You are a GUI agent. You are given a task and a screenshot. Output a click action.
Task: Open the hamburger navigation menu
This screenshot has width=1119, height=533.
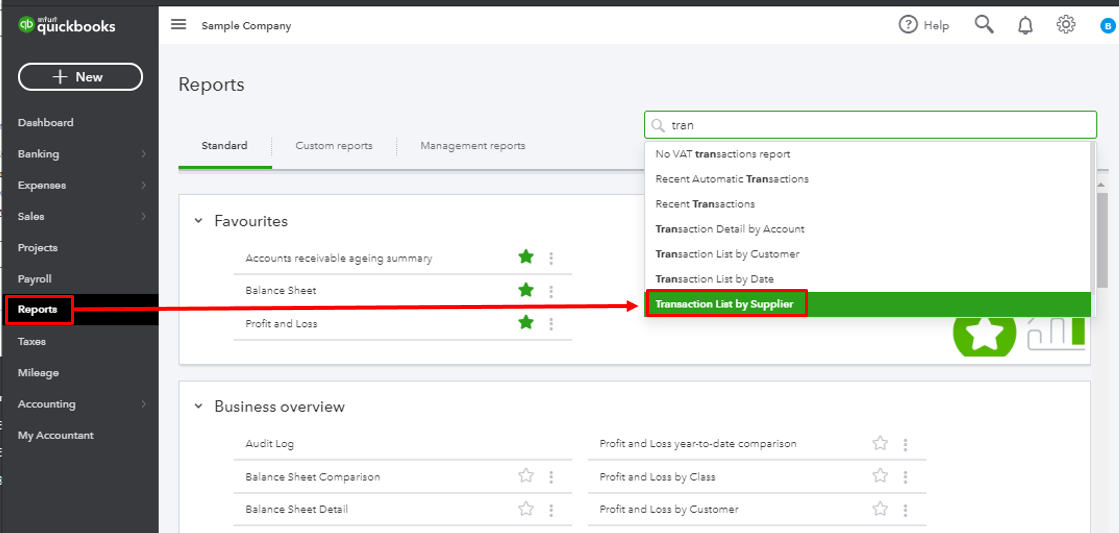coord(178,25)
